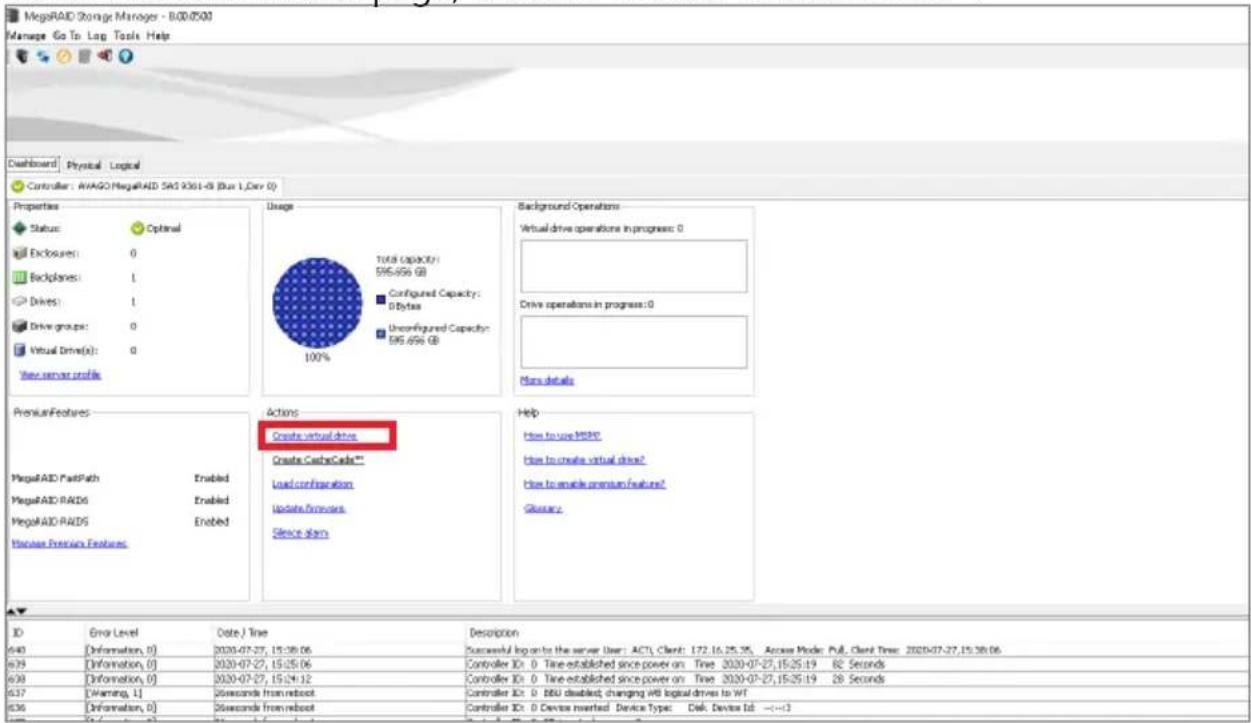Click the Load configuration link
The height and width of the screenshot is (723, 1251).
[312, 484]
